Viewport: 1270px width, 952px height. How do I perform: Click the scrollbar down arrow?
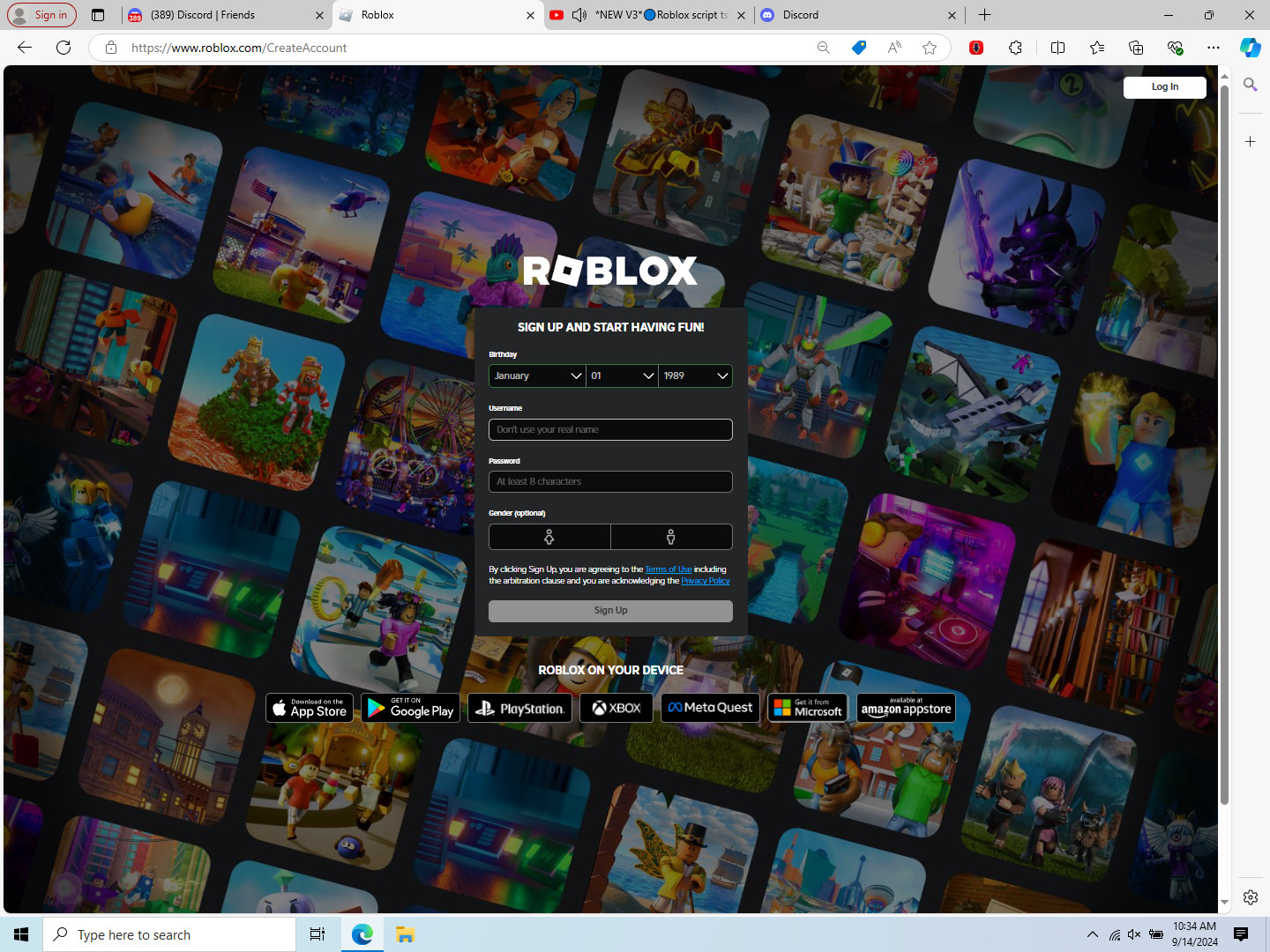(x=1224, y=903)
